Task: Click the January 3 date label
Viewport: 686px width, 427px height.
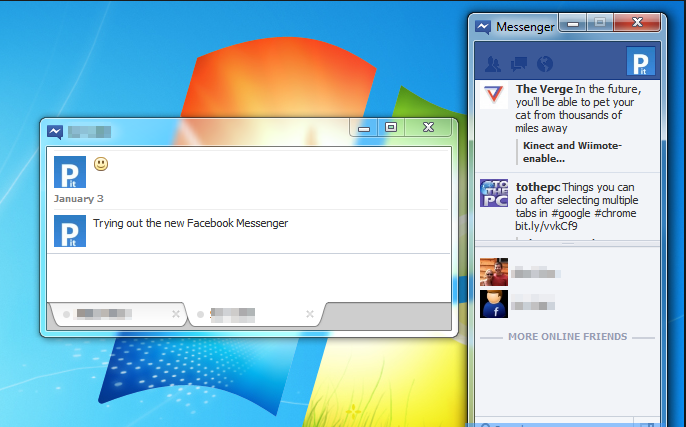Action: point(78,199)
